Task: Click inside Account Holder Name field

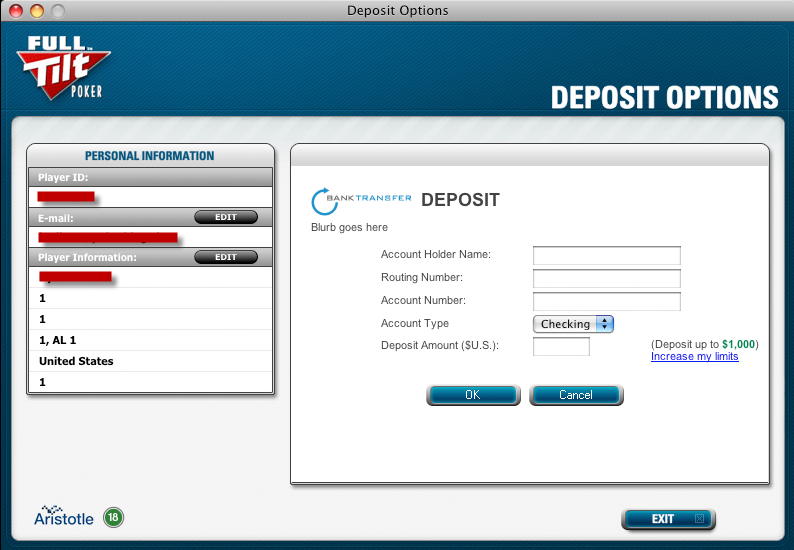Action: coord(606,255)
